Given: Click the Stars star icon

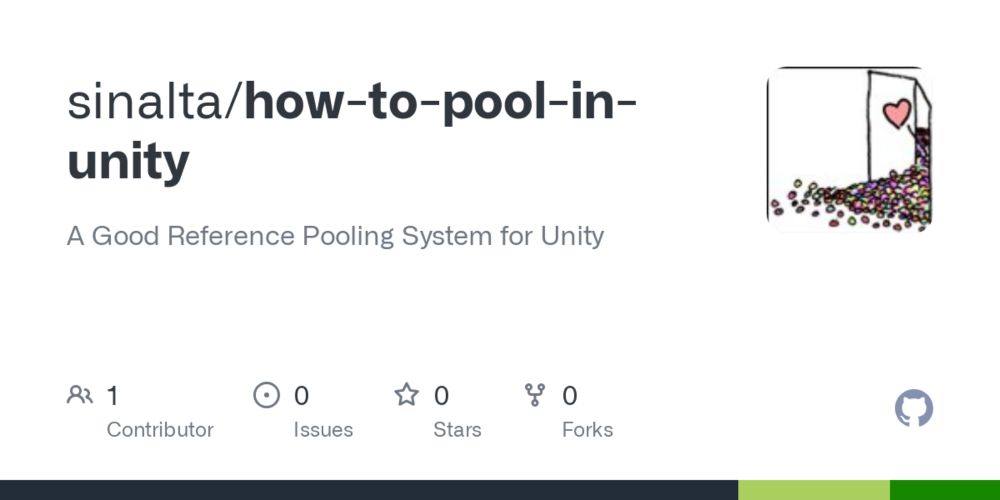Looking at the screenshot, I should point(406,395).
